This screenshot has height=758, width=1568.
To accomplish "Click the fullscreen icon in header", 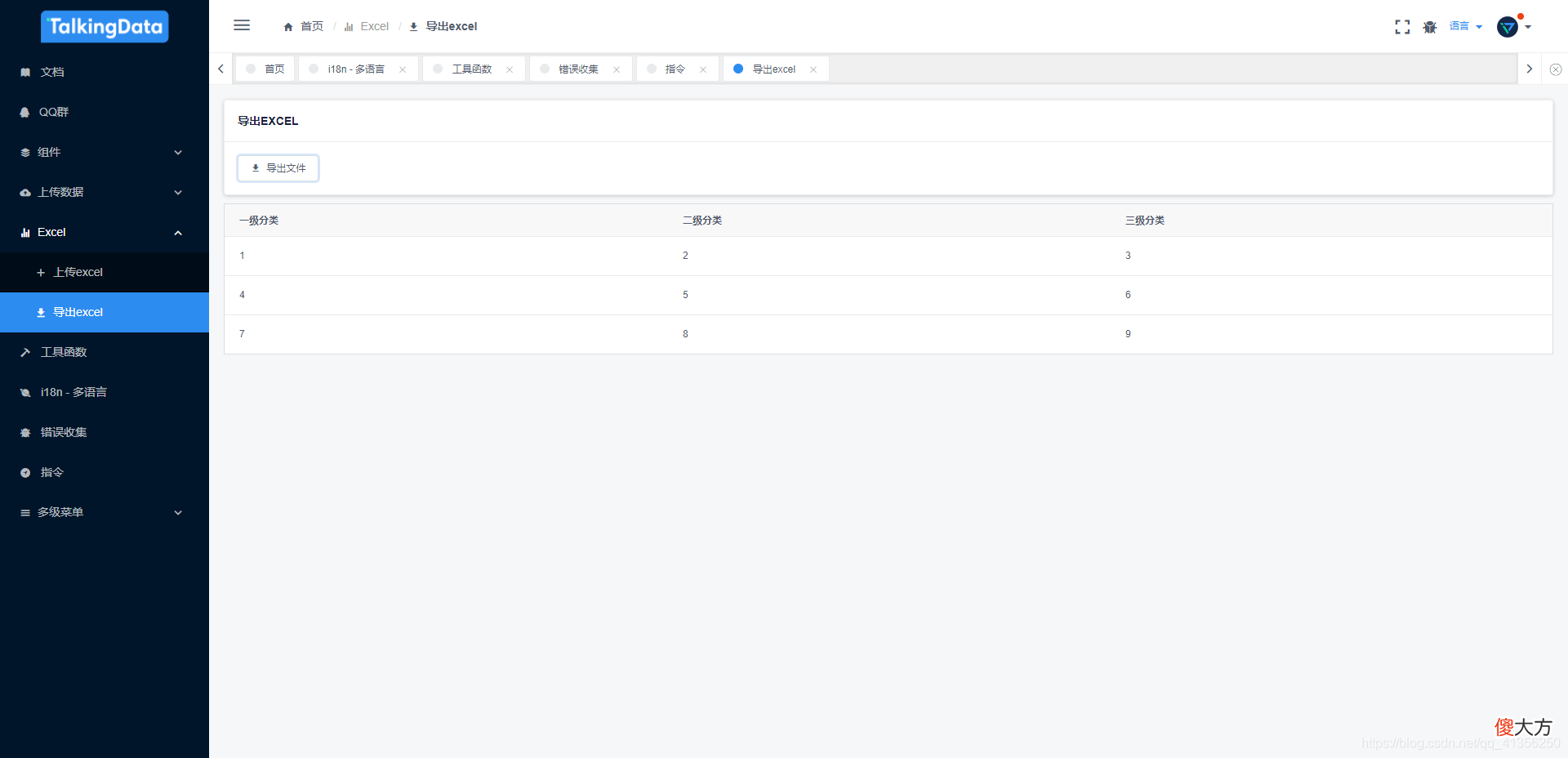I will (1402, 27).
